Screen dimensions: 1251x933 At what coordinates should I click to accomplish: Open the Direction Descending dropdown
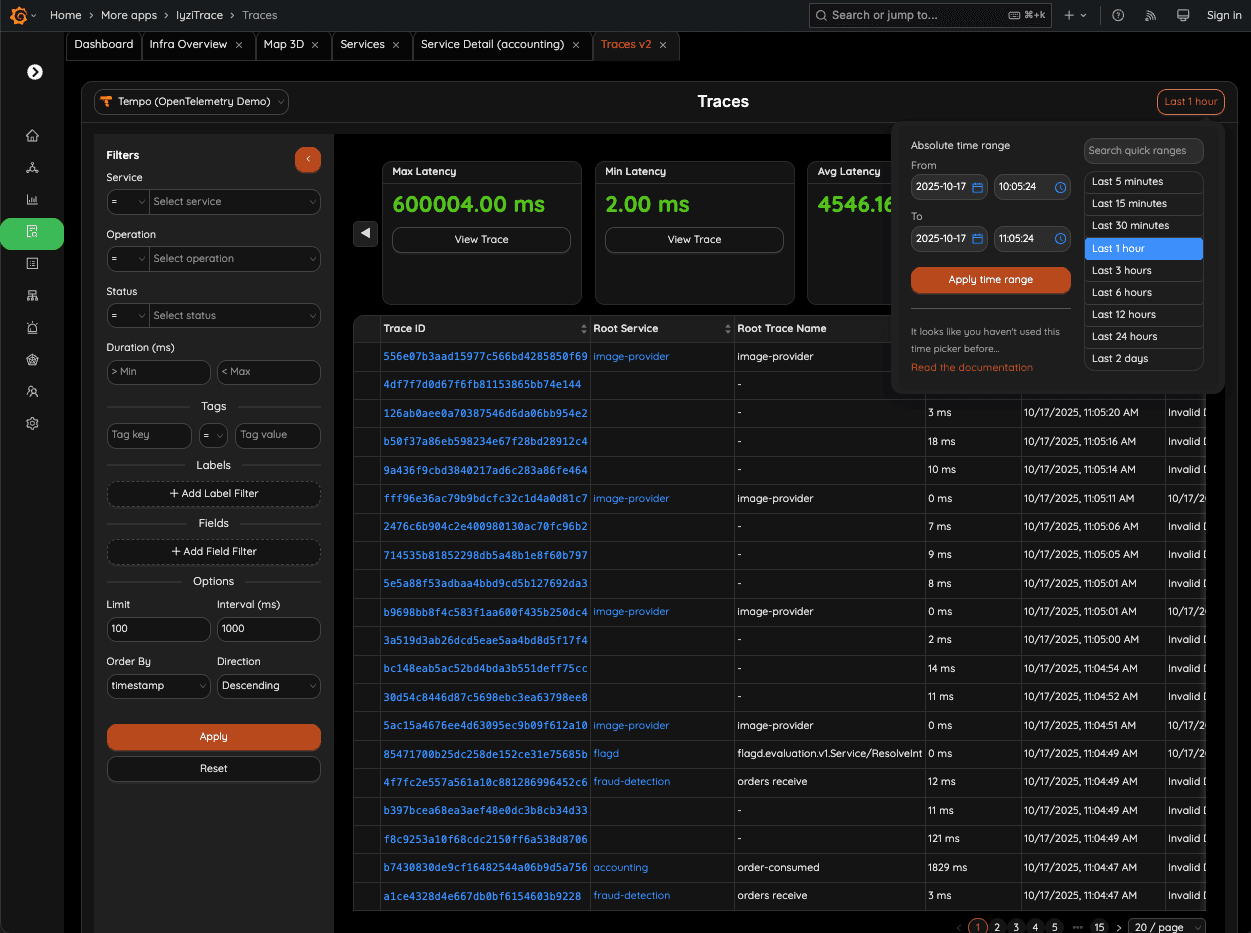pyautogui.click(x=268, y=686)
